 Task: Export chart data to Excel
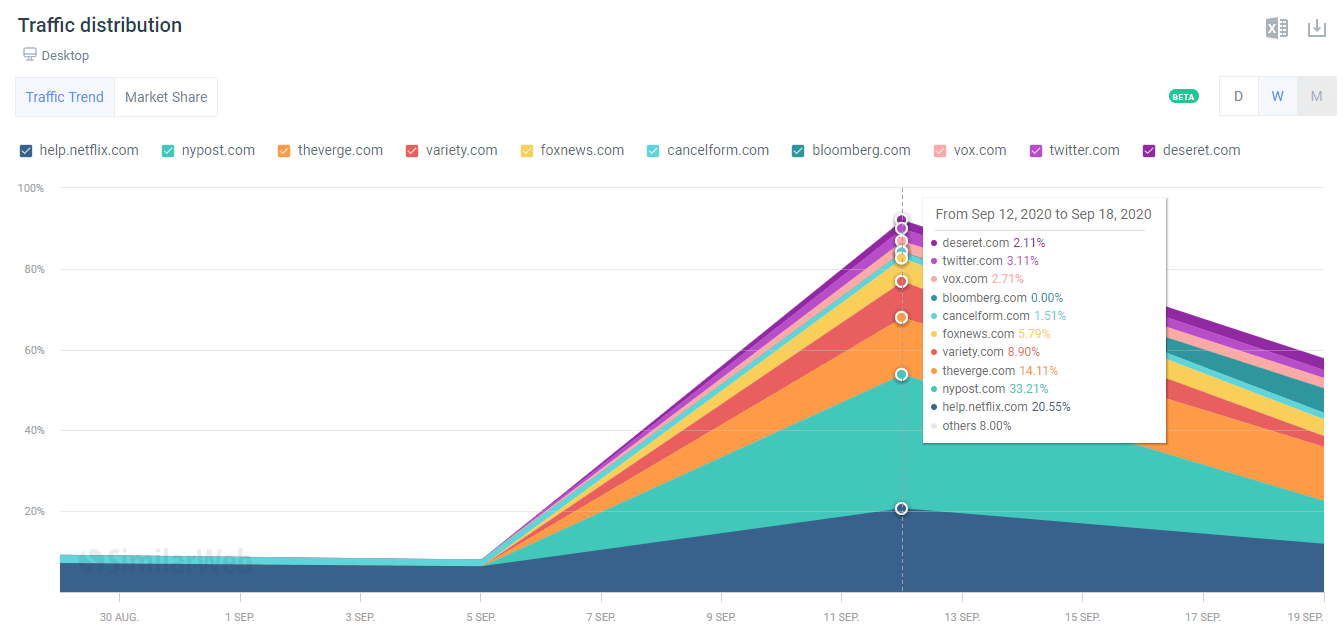click(1276, 28)
